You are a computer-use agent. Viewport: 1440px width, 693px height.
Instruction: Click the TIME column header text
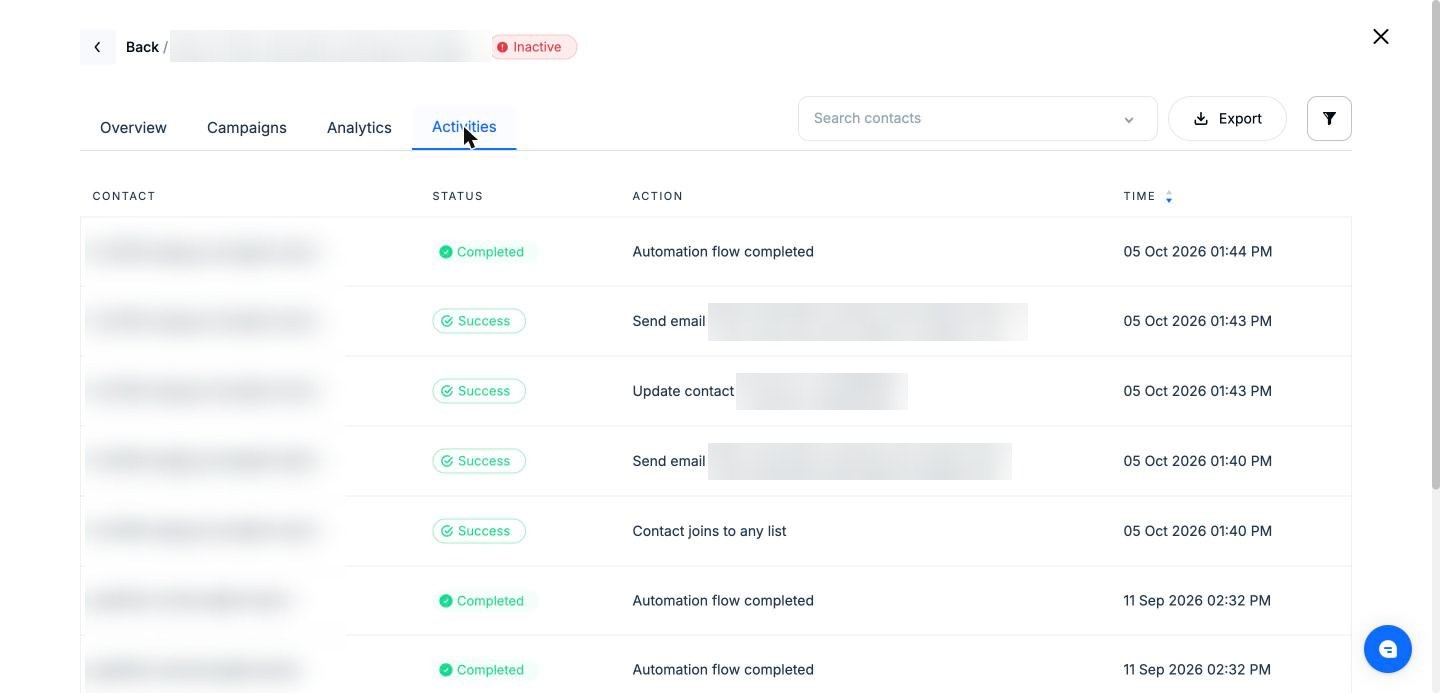click(x=1139, y=196)
